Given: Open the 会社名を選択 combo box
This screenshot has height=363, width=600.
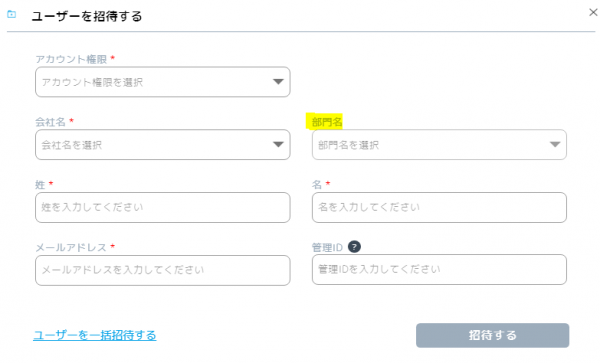Looking at the screenshot, I should coord(163,145).
